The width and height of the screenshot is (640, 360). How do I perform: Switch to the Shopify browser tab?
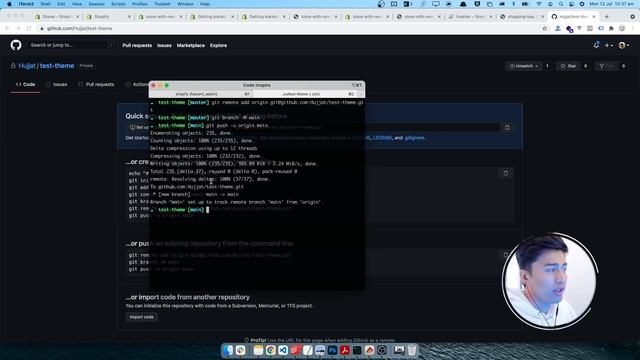[x=108, y=17]
